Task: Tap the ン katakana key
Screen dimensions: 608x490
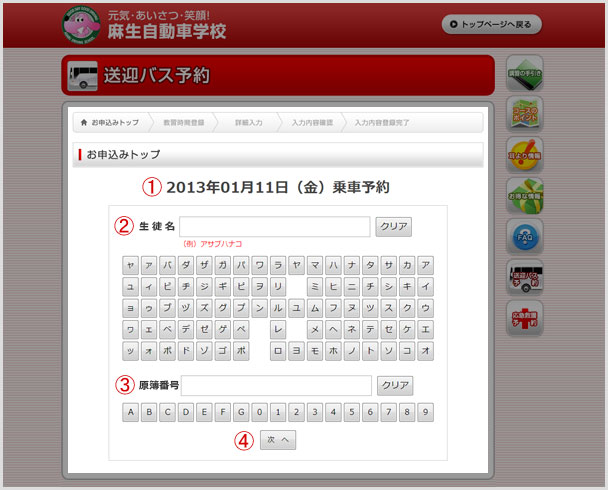Action: [x=259, y=308]
